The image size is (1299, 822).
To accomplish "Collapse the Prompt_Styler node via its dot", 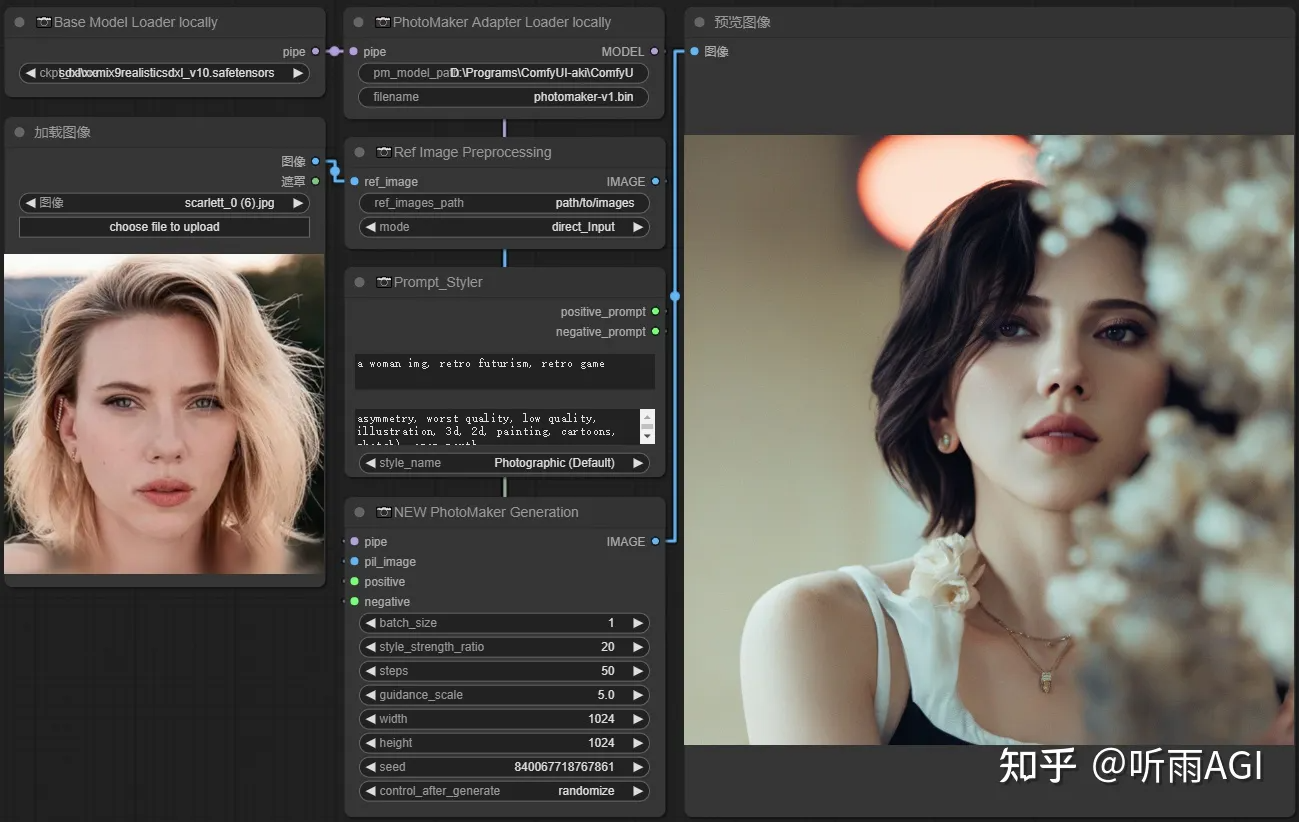I will click(x=359, y=282).
